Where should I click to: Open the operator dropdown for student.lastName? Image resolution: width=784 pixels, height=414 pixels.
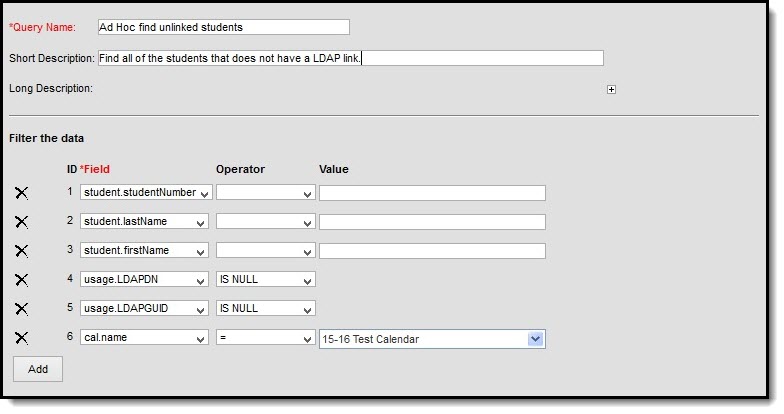pos(266,222)
